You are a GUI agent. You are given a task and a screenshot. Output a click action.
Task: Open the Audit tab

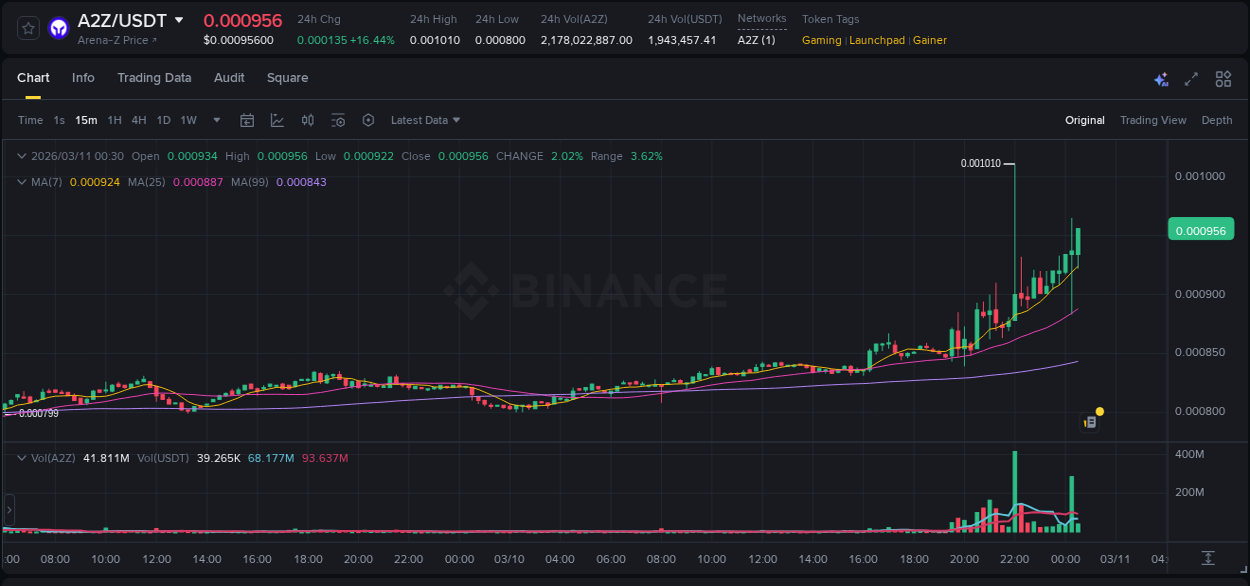[x=229, y=78]
